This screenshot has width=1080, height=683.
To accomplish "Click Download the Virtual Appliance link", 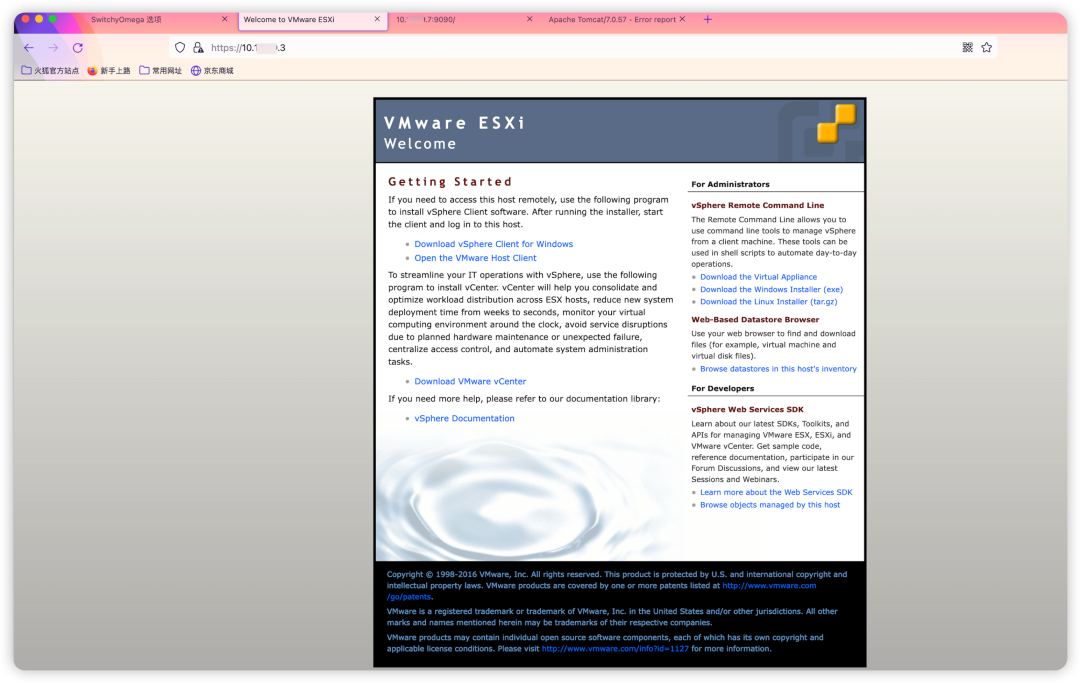I will click(758, 277).
